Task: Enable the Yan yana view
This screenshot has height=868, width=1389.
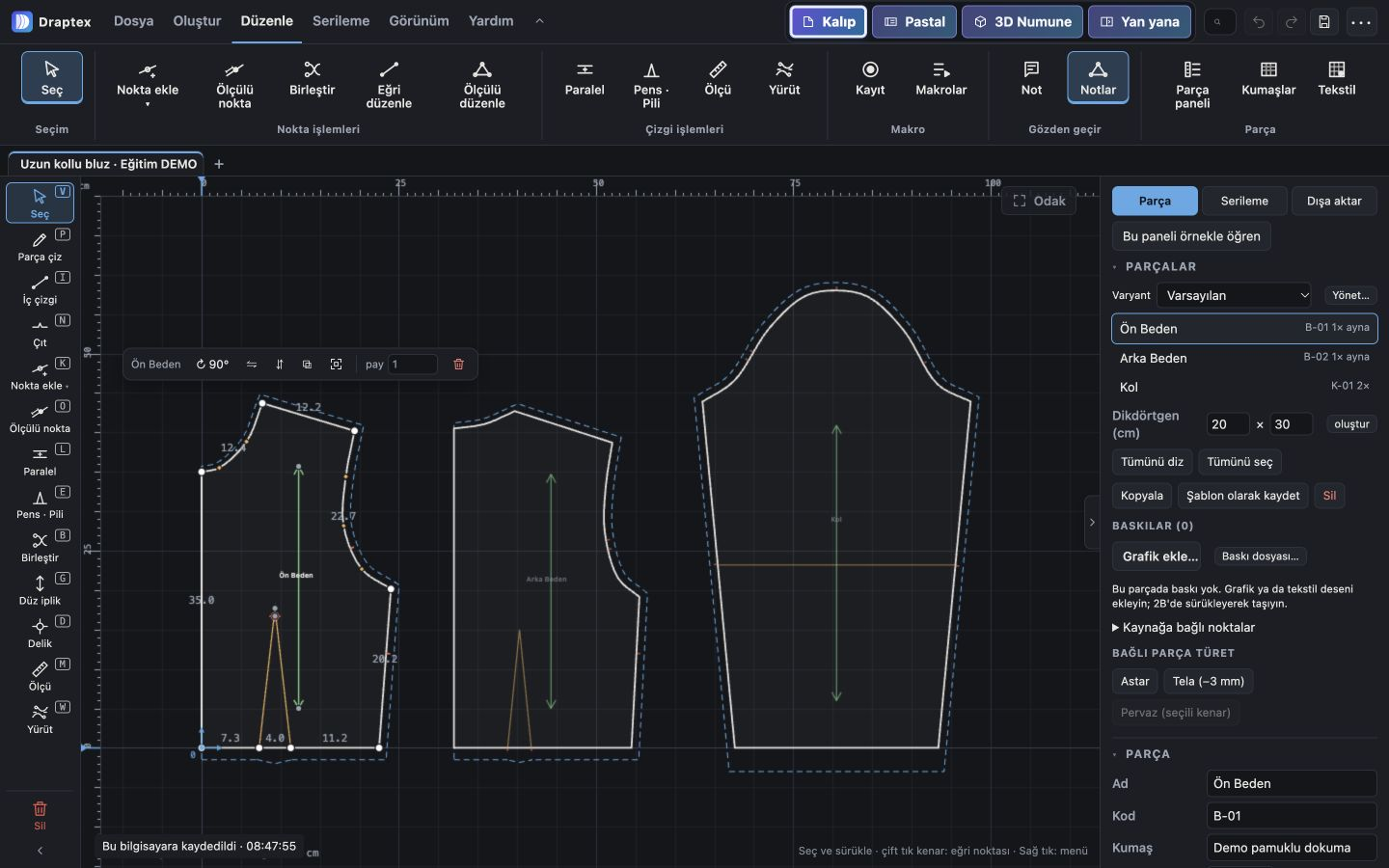Action: 1139,21
